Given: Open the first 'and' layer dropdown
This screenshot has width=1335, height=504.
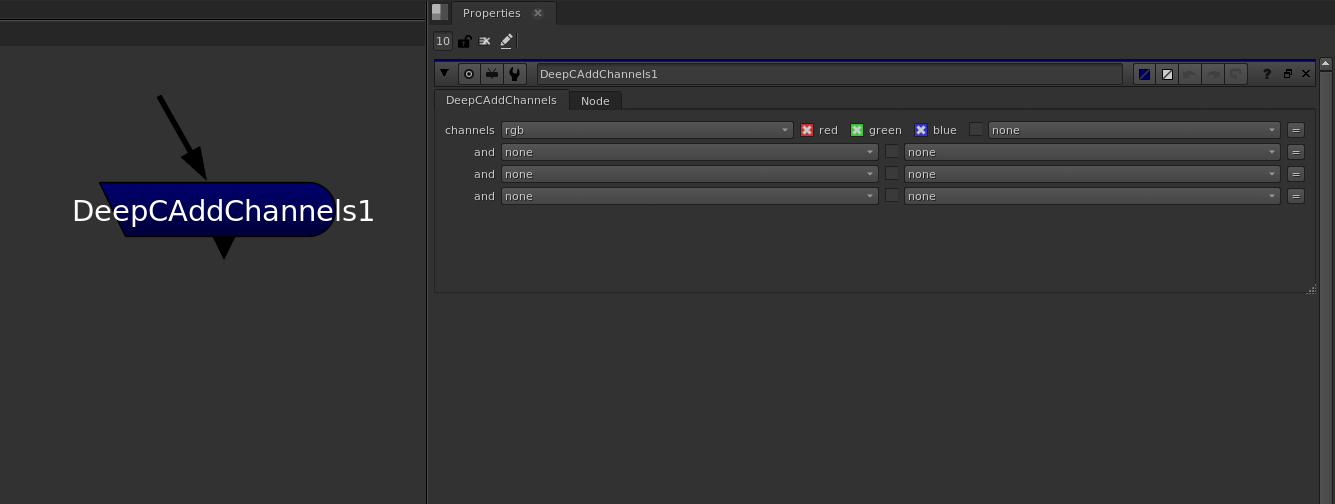Looking at the screenshot, I should click(x=689, y=152).
